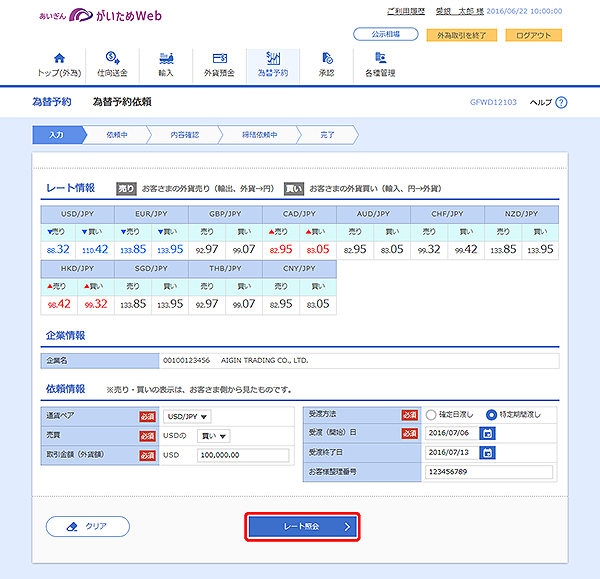Open the ご利用履歴 link
Image resolution: width=600 pixels, height=579 pixels.
pyautogui.click(x=406, y=11)
